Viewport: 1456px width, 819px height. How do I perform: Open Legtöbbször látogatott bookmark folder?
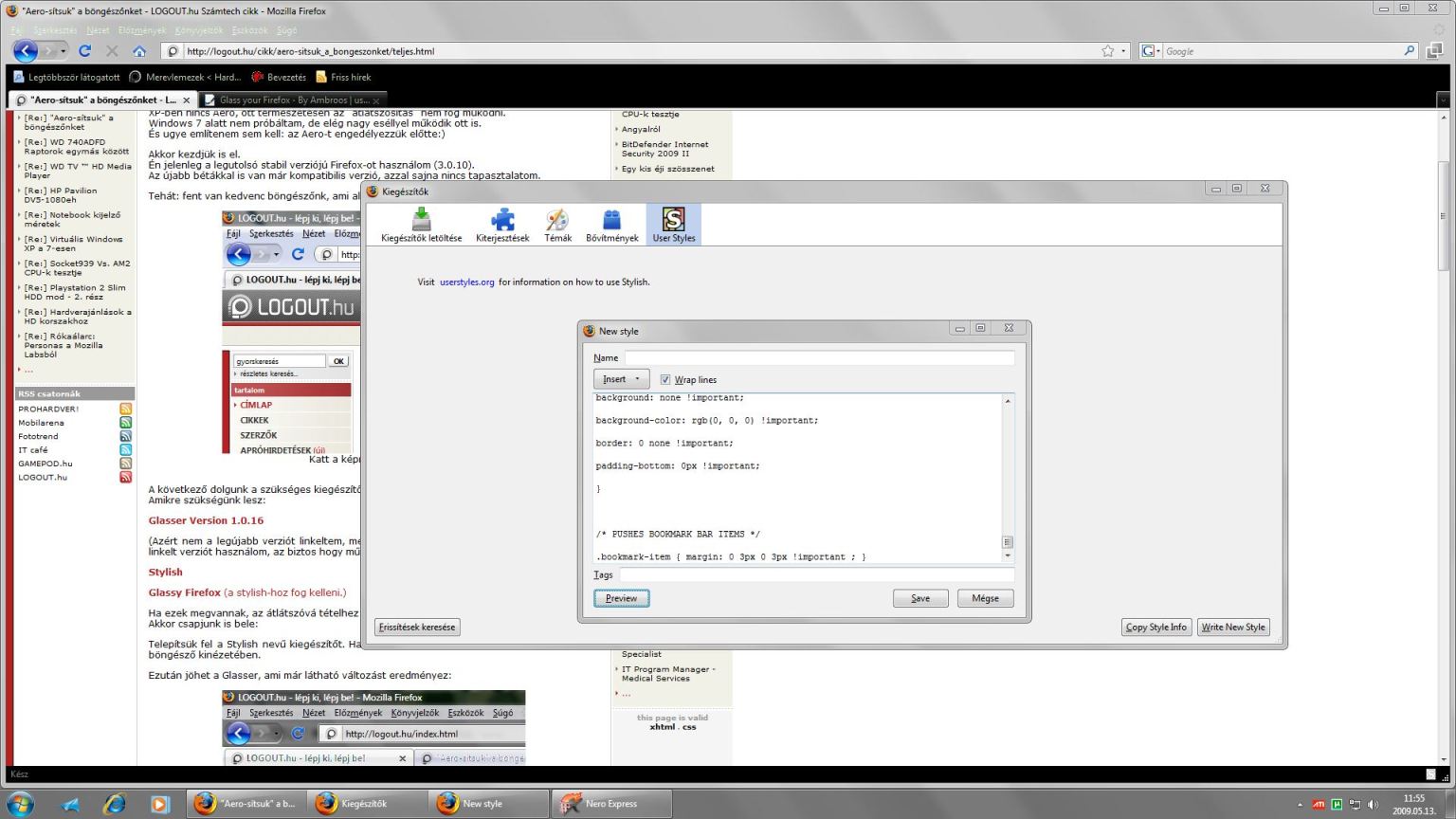pos(66,77)
